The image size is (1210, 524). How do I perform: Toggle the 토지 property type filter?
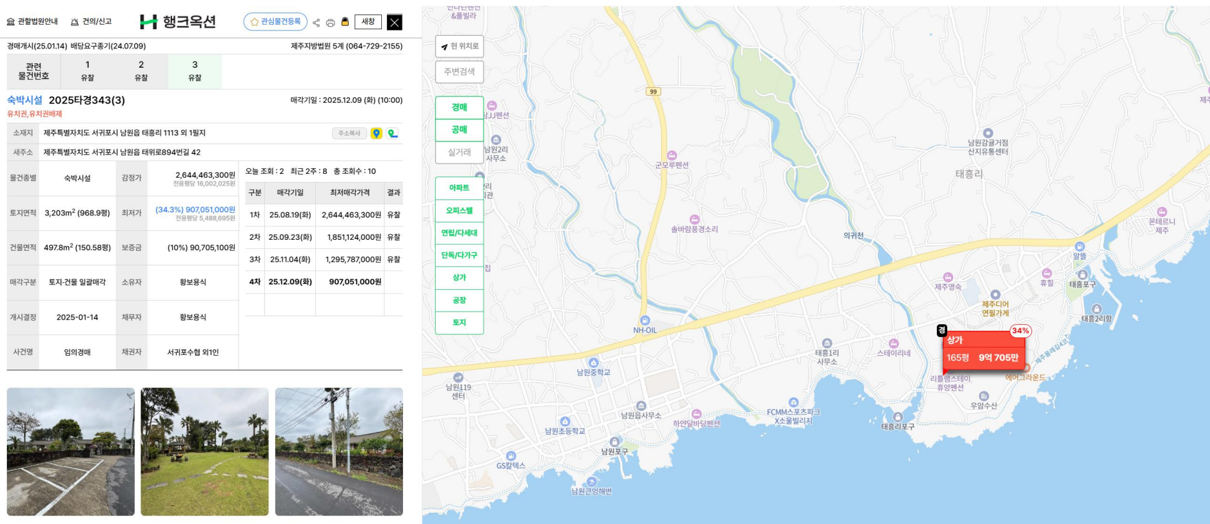pyautogui.click(x=459, y=323)
